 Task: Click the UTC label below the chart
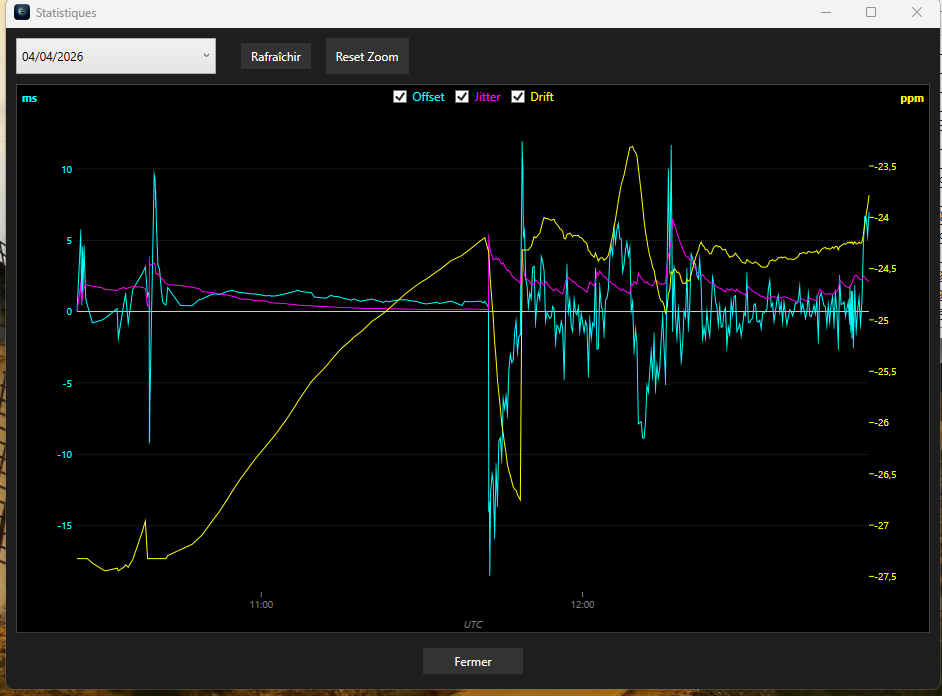[473, 625]
